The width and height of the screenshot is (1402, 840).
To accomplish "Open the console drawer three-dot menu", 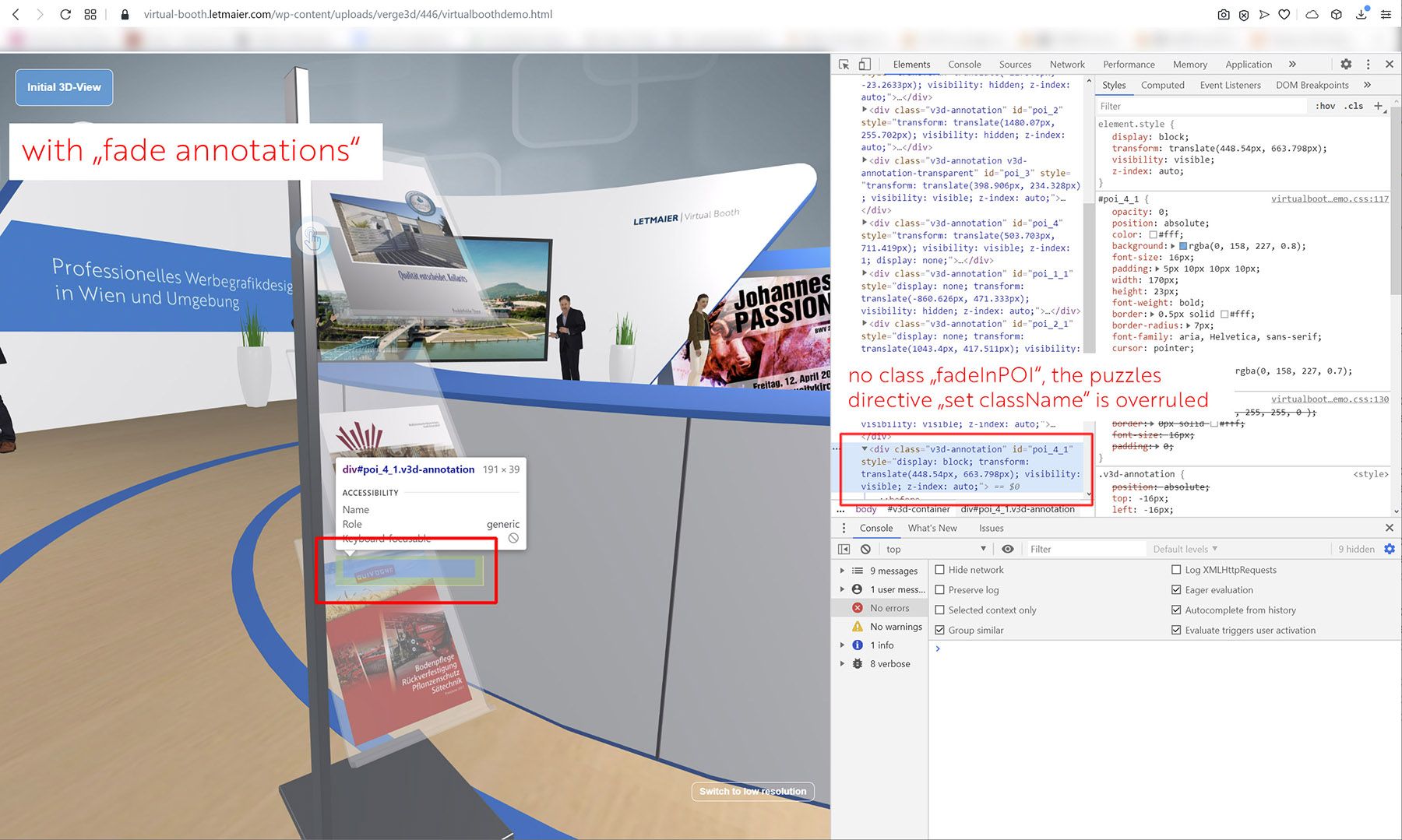I will tap(844, 528).
